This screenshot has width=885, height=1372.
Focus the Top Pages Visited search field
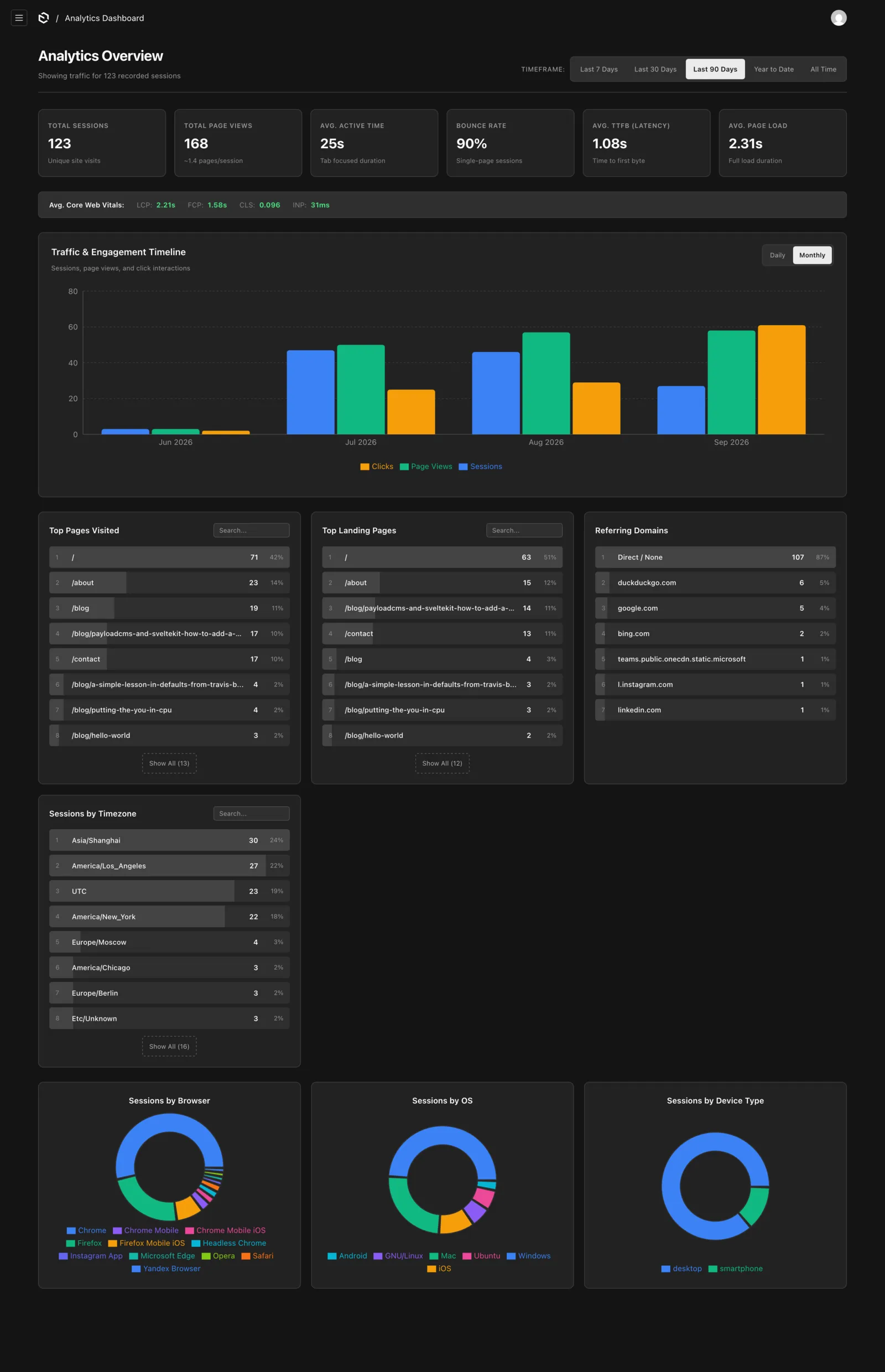[x=251, y=530]
